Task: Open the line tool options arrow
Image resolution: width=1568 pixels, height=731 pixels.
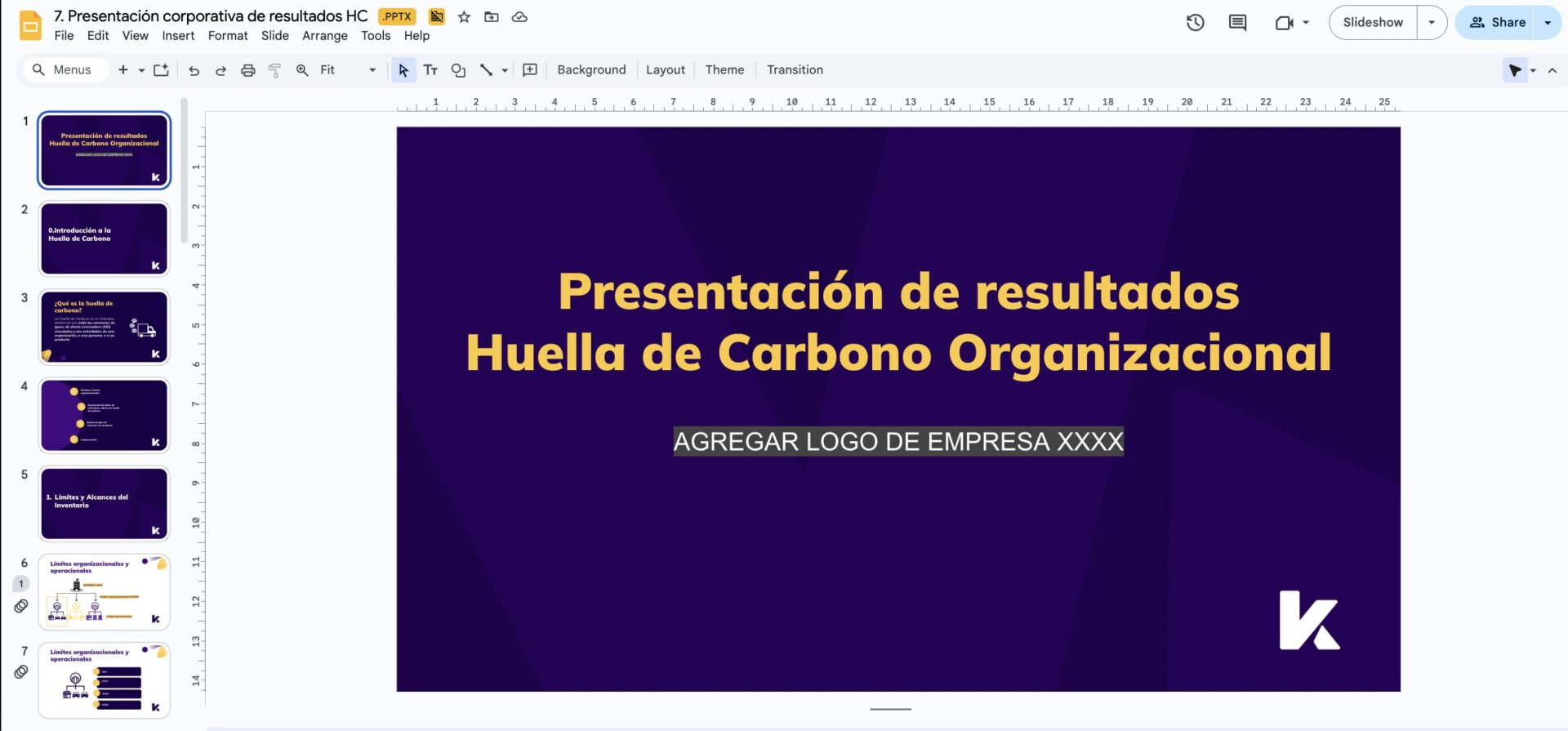Action: (x=505, y=70)
